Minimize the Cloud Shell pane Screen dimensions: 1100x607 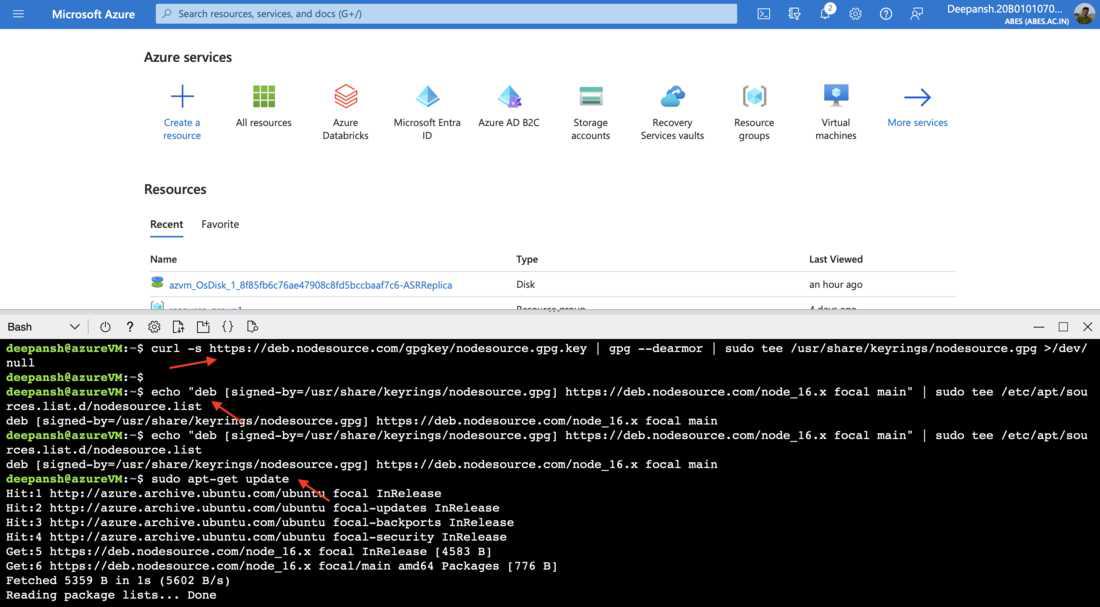click(x=1039, y=327)
